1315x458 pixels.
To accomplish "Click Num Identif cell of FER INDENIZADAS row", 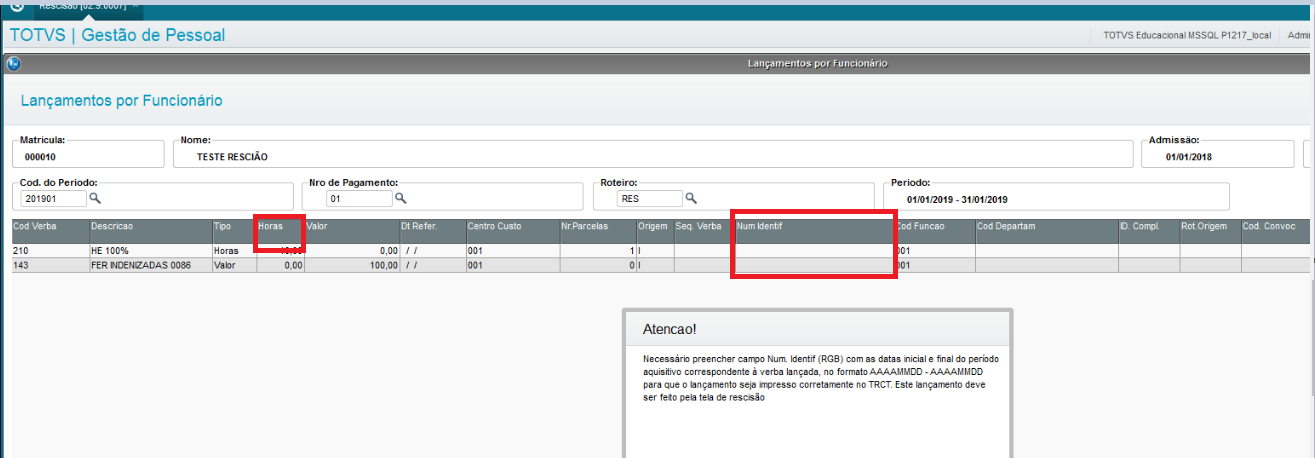I will (x=813, y=265).
